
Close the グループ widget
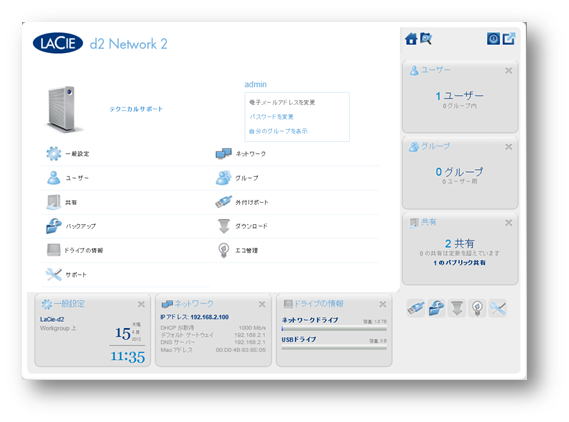pos(509,147)
